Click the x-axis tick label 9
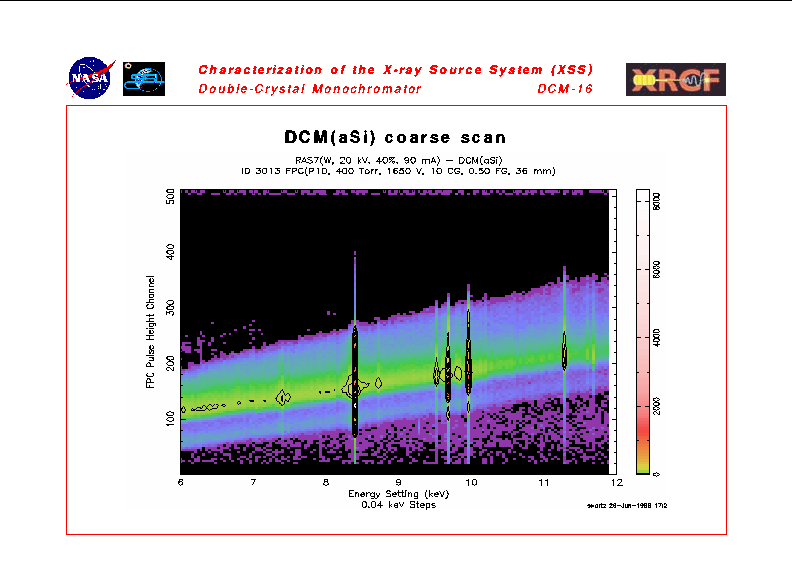 tap(398, 483)
